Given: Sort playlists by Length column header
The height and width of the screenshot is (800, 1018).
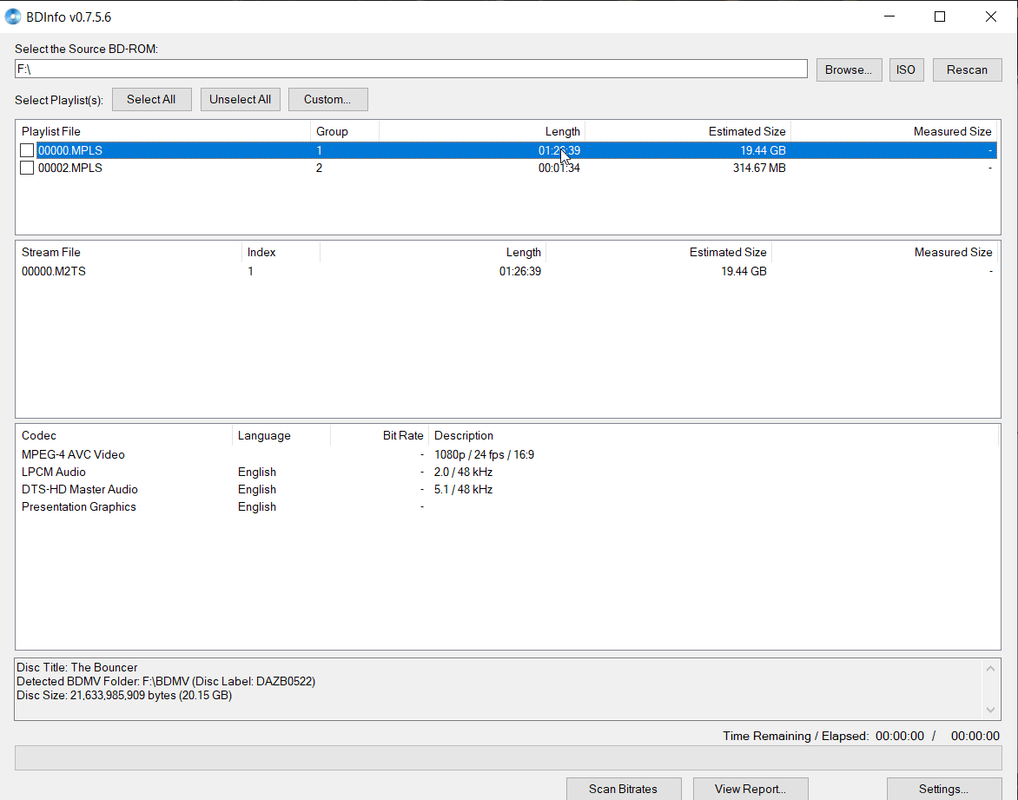Looking at the screenshot, I should tap(482, 131).
